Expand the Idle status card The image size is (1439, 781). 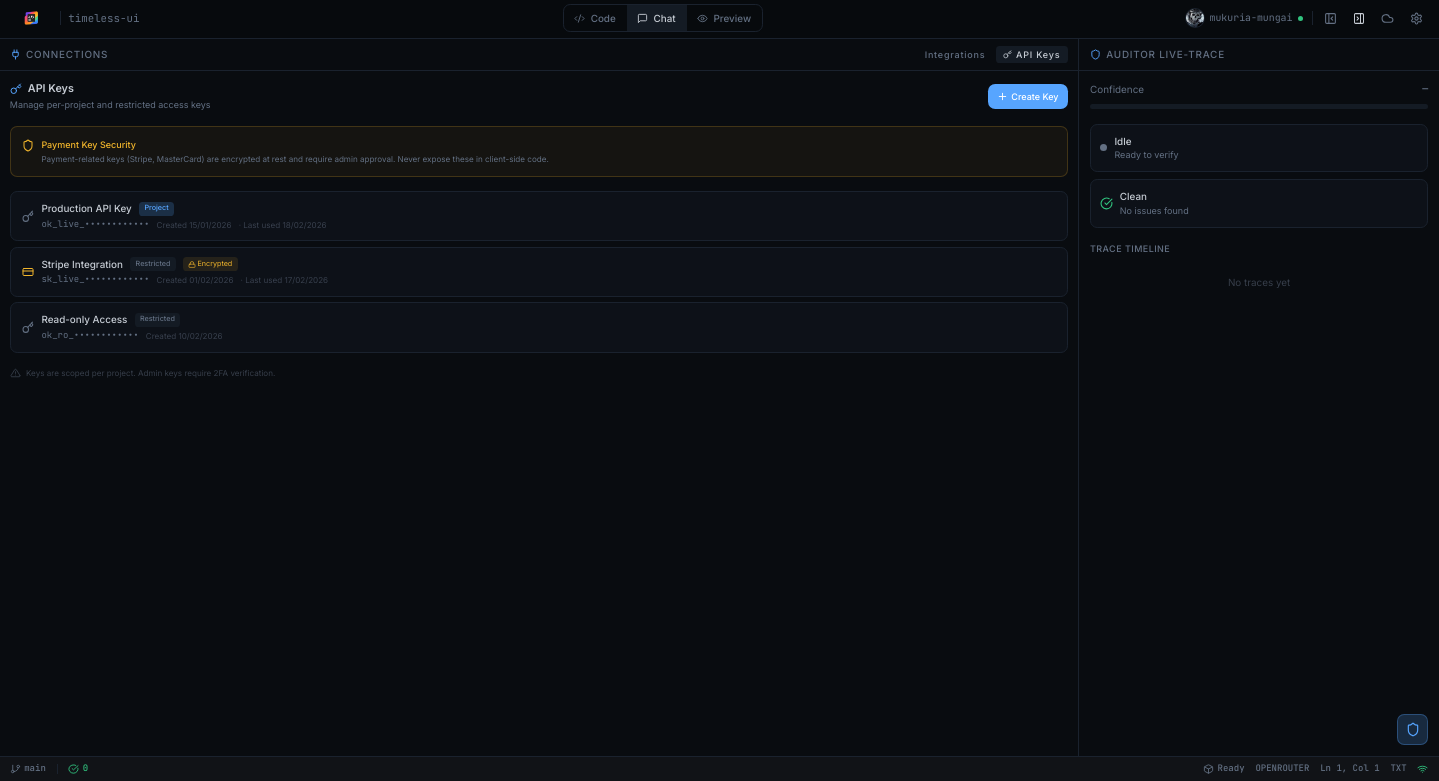coord(1258,147)
